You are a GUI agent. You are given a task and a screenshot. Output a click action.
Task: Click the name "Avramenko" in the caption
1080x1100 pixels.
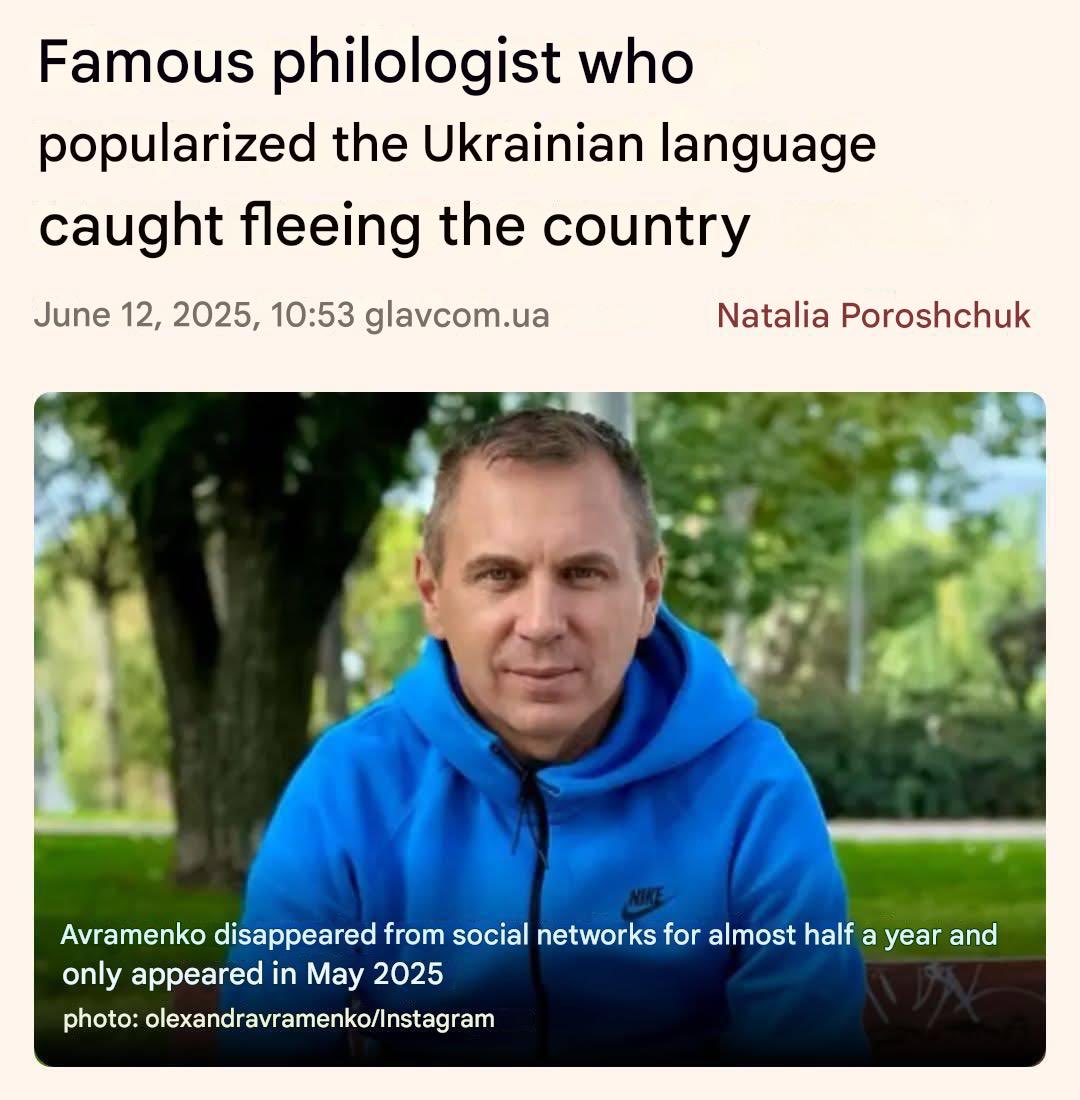tap(133, 935)
